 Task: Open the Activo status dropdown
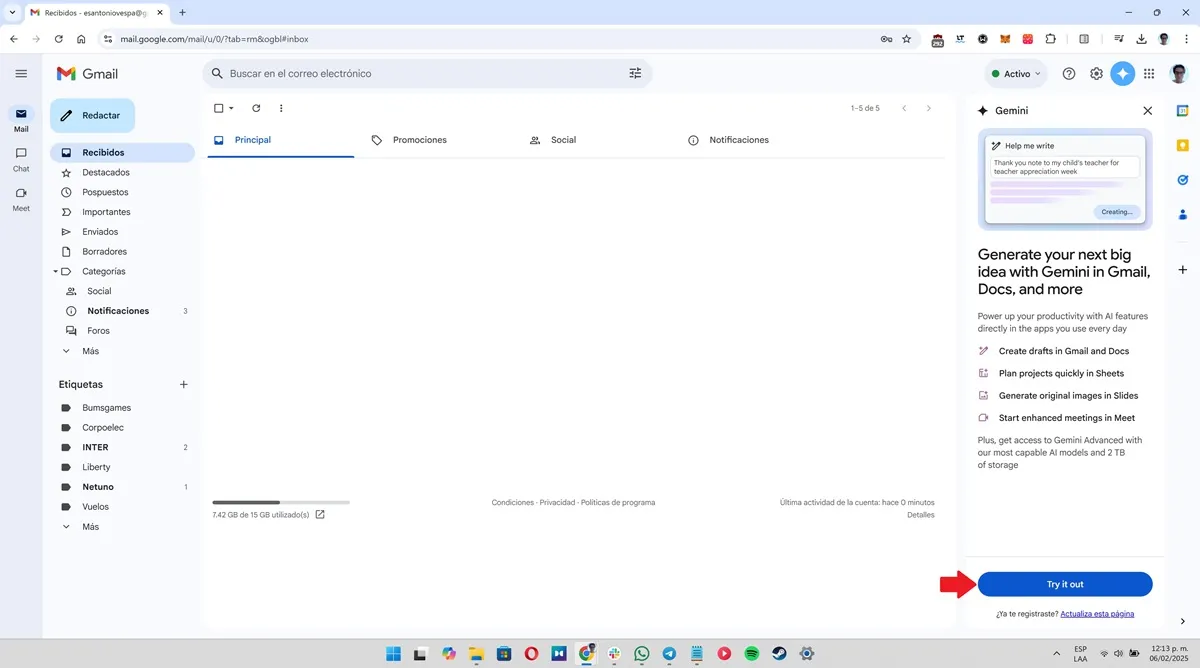click(x=1016, y=74)
